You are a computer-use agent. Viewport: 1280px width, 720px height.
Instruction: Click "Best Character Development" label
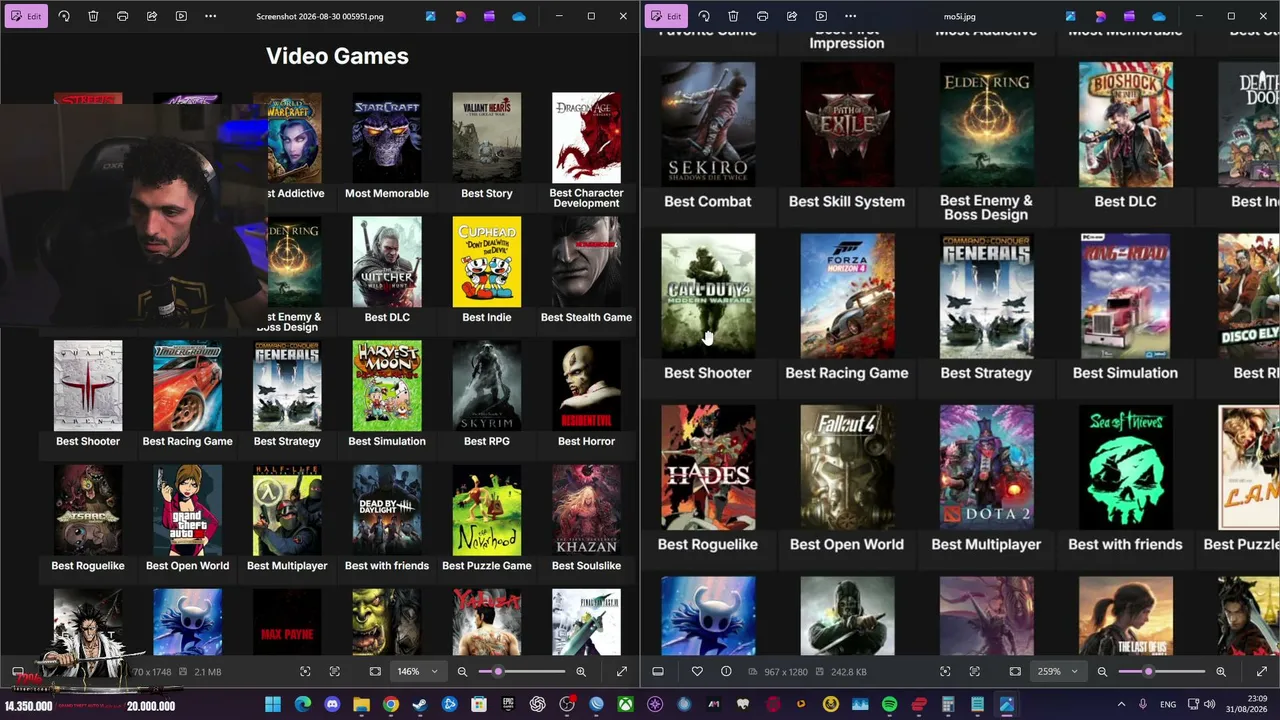(586, 198)
